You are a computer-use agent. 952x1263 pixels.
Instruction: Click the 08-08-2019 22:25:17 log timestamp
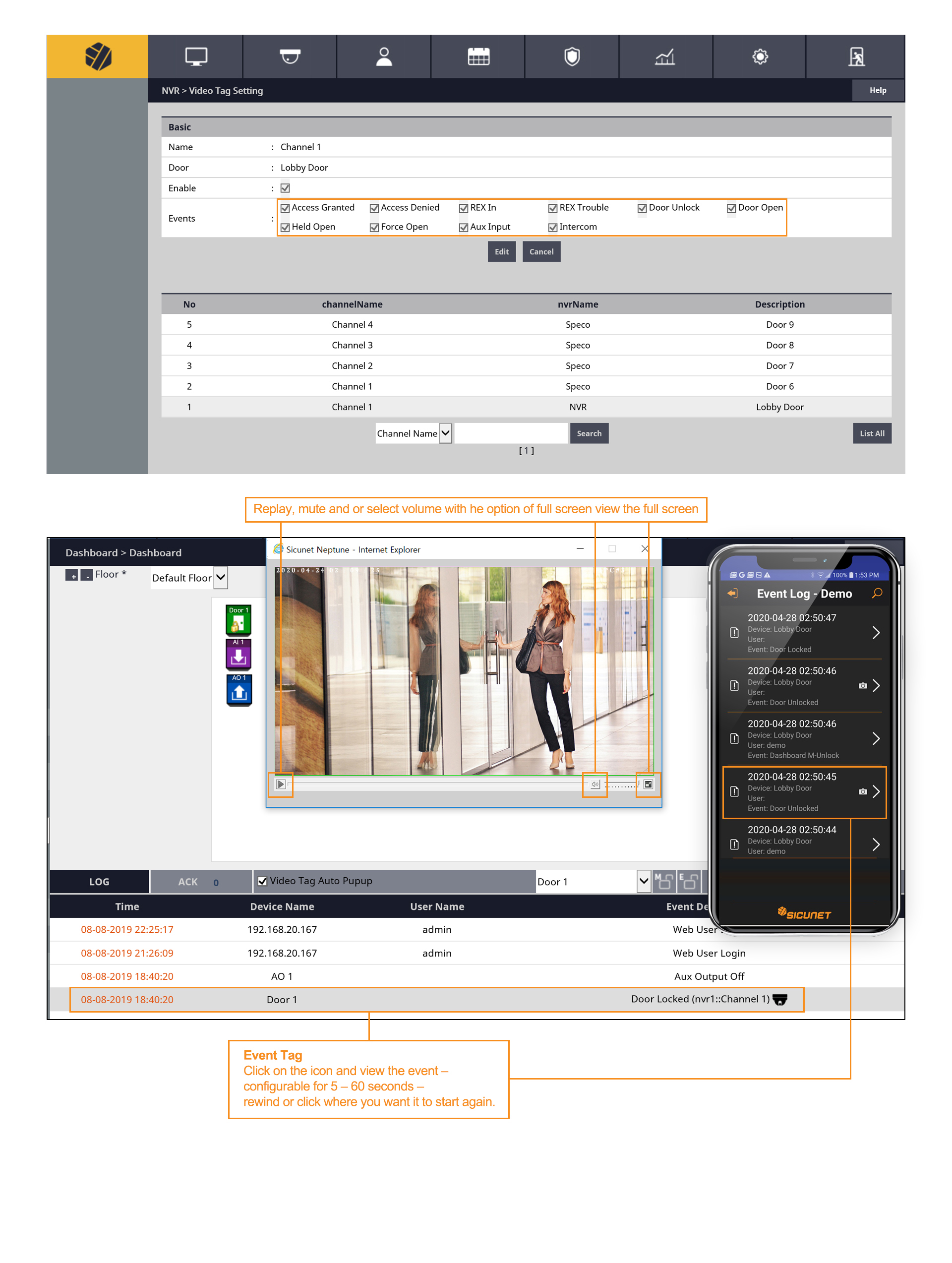coord(127,930)
